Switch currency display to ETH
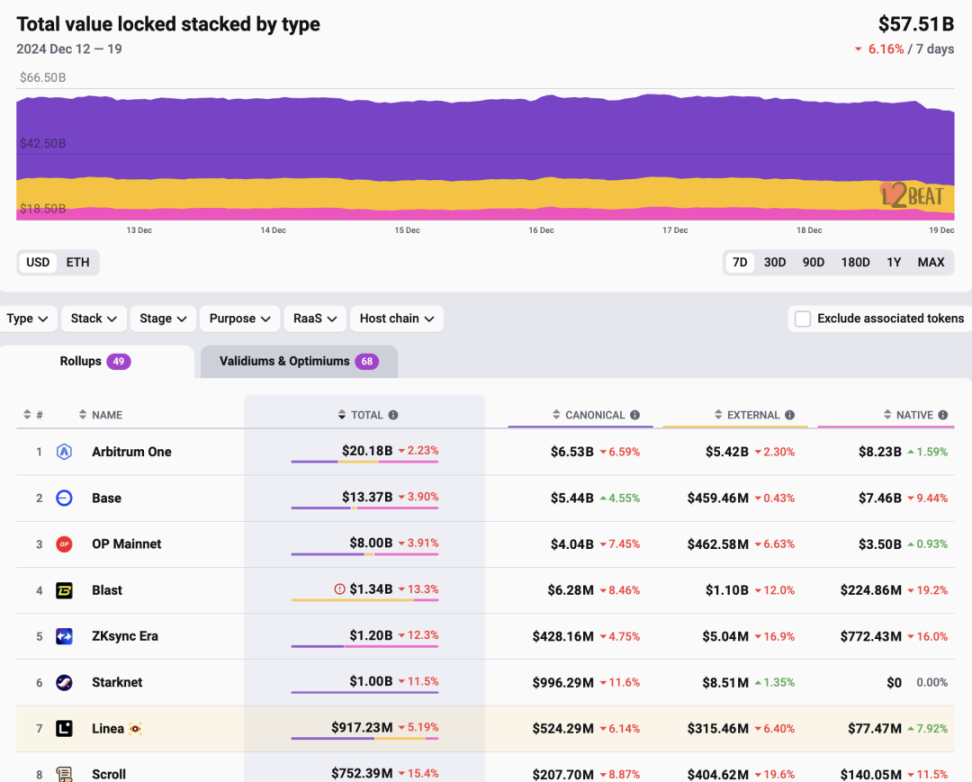 coord(78,263)
